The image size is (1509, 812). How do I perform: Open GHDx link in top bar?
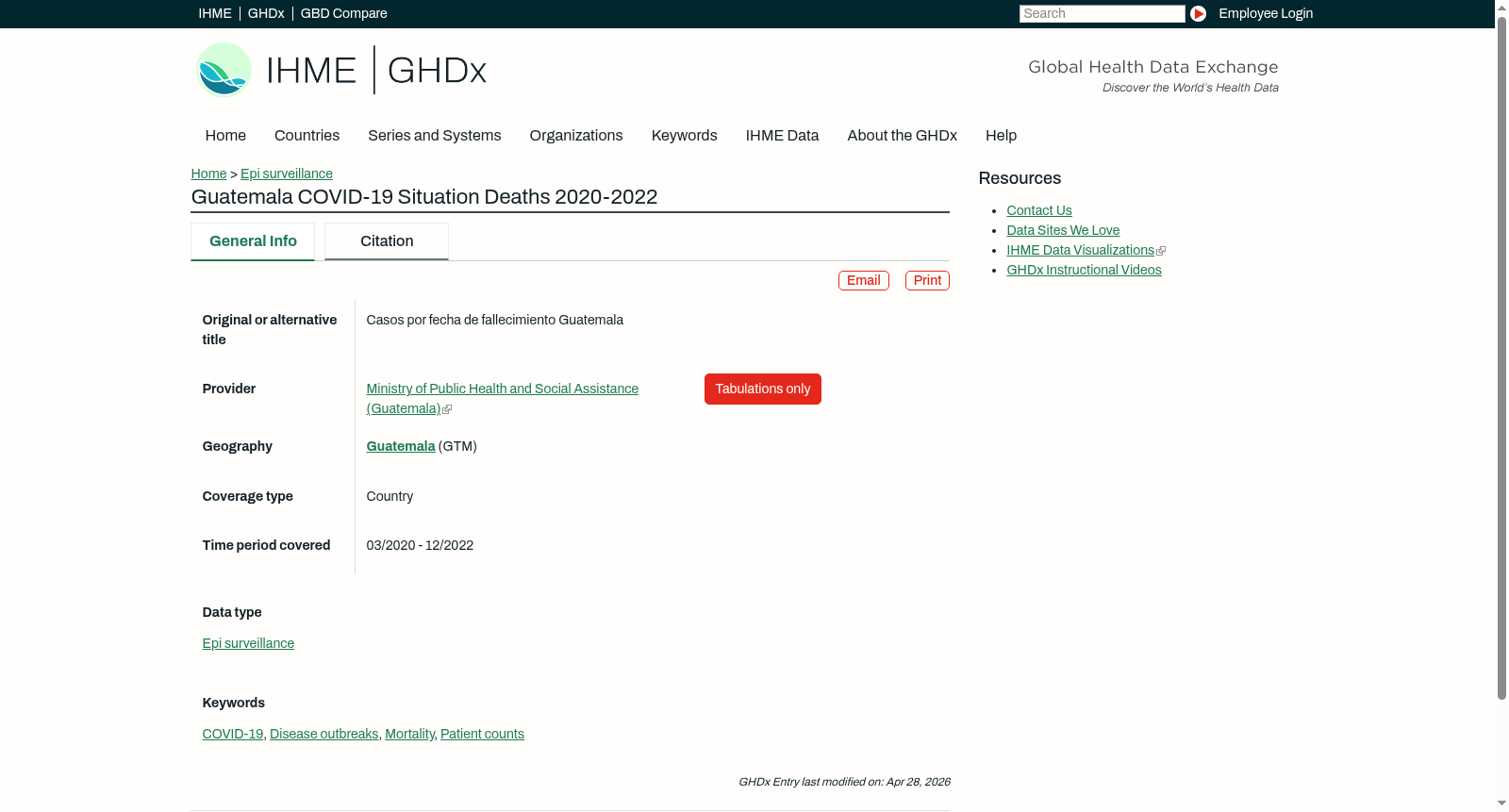tap(266, 13)
